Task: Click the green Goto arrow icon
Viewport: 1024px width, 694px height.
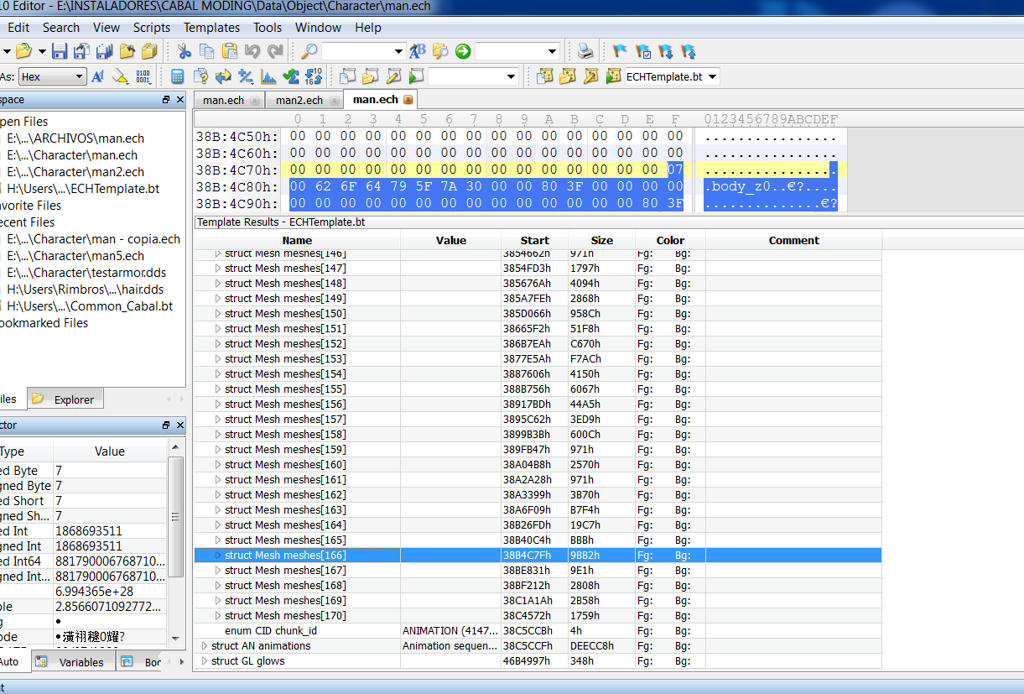Action: (x=462, y=51)
